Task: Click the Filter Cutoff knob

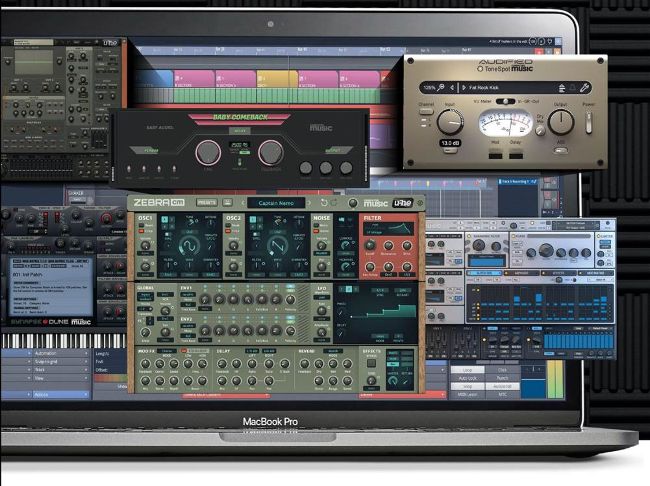Action: click(x=369, y=245)
